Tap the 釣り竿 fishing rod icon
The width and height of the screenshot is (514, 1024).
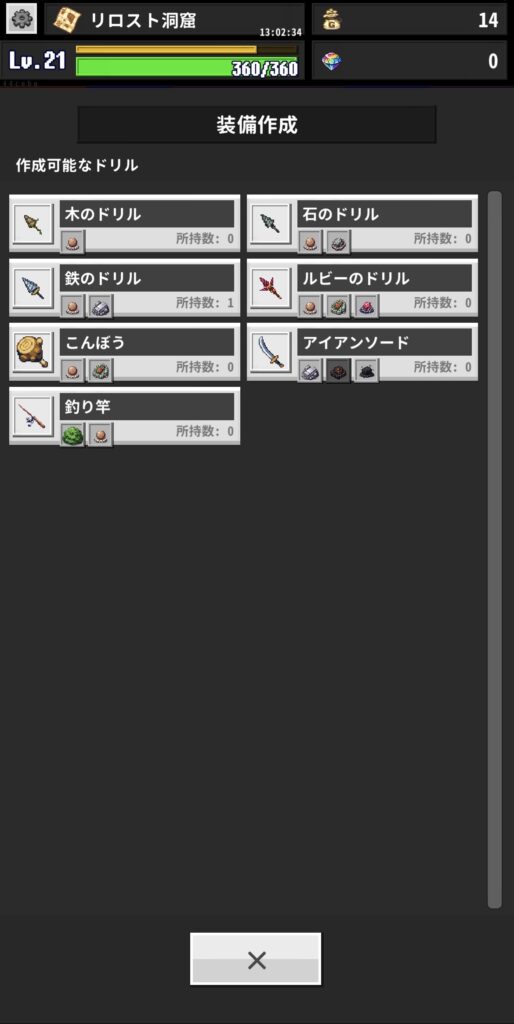[x=33, y=416]
